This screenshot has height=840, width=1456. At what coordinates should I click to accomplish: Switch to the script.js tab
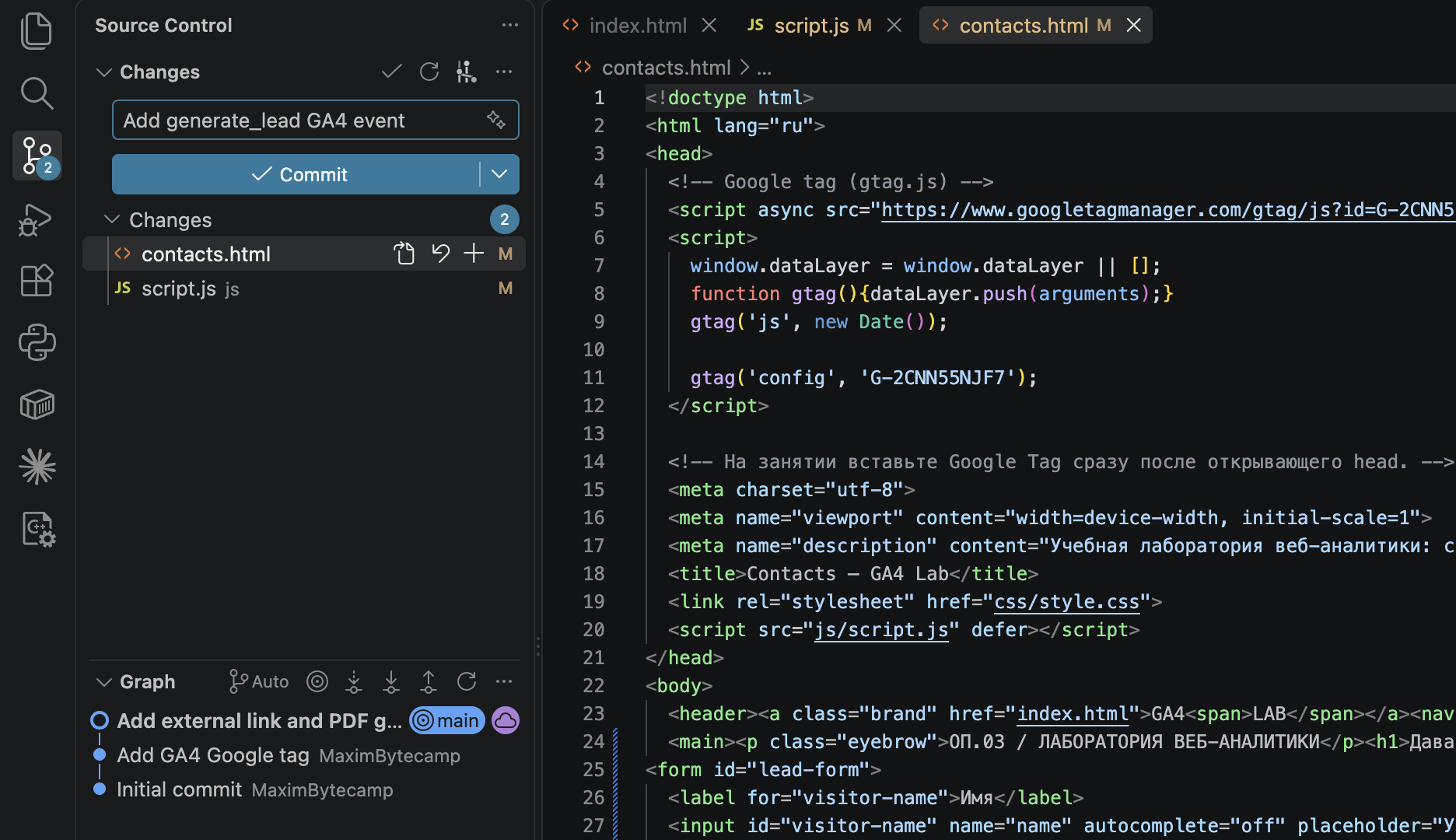(x=811, y=26)
